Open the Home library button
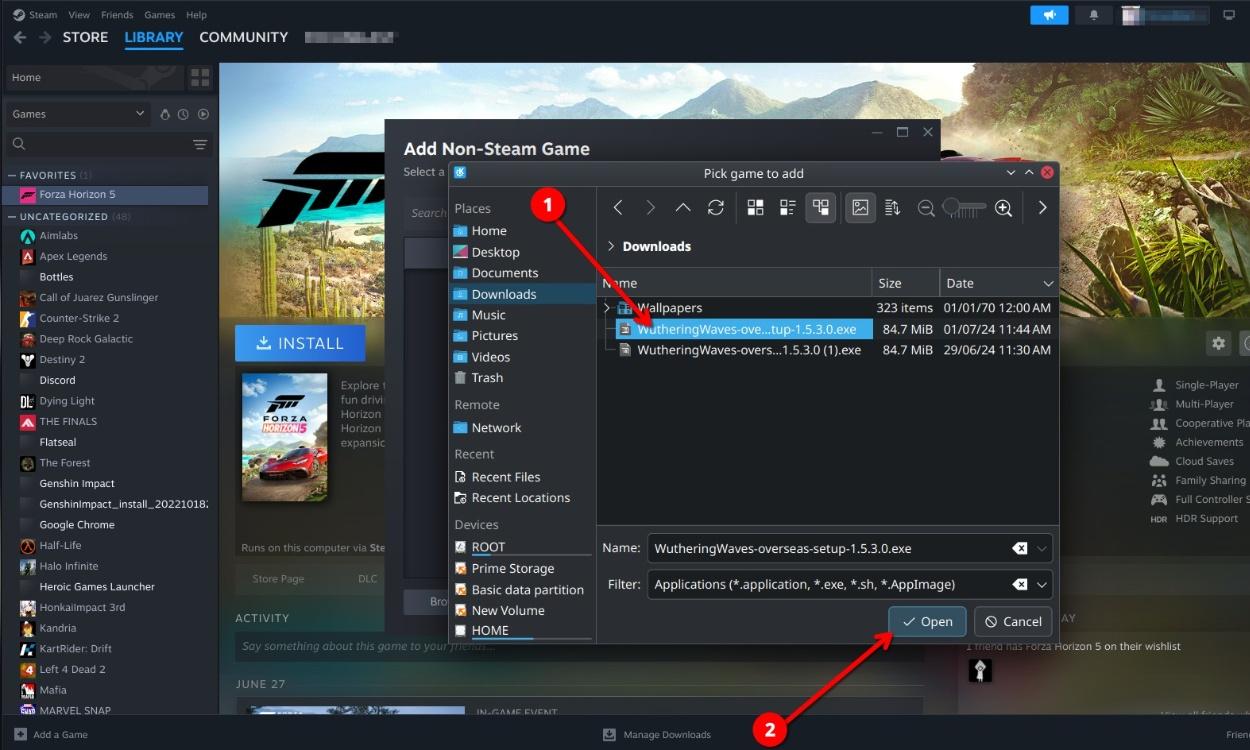The height and width of the screenshot is (750, 1250). (x=94, y=77)
